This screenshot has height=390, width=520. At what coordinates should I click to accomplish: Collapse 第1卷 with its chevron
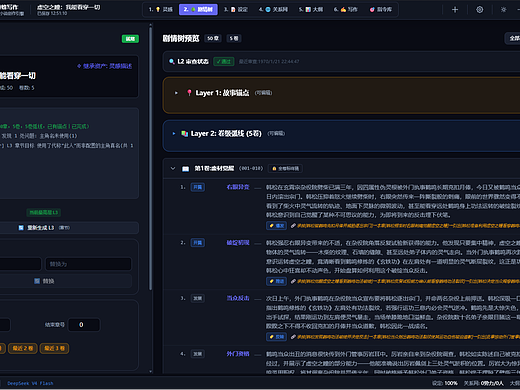tap(173, 168)
